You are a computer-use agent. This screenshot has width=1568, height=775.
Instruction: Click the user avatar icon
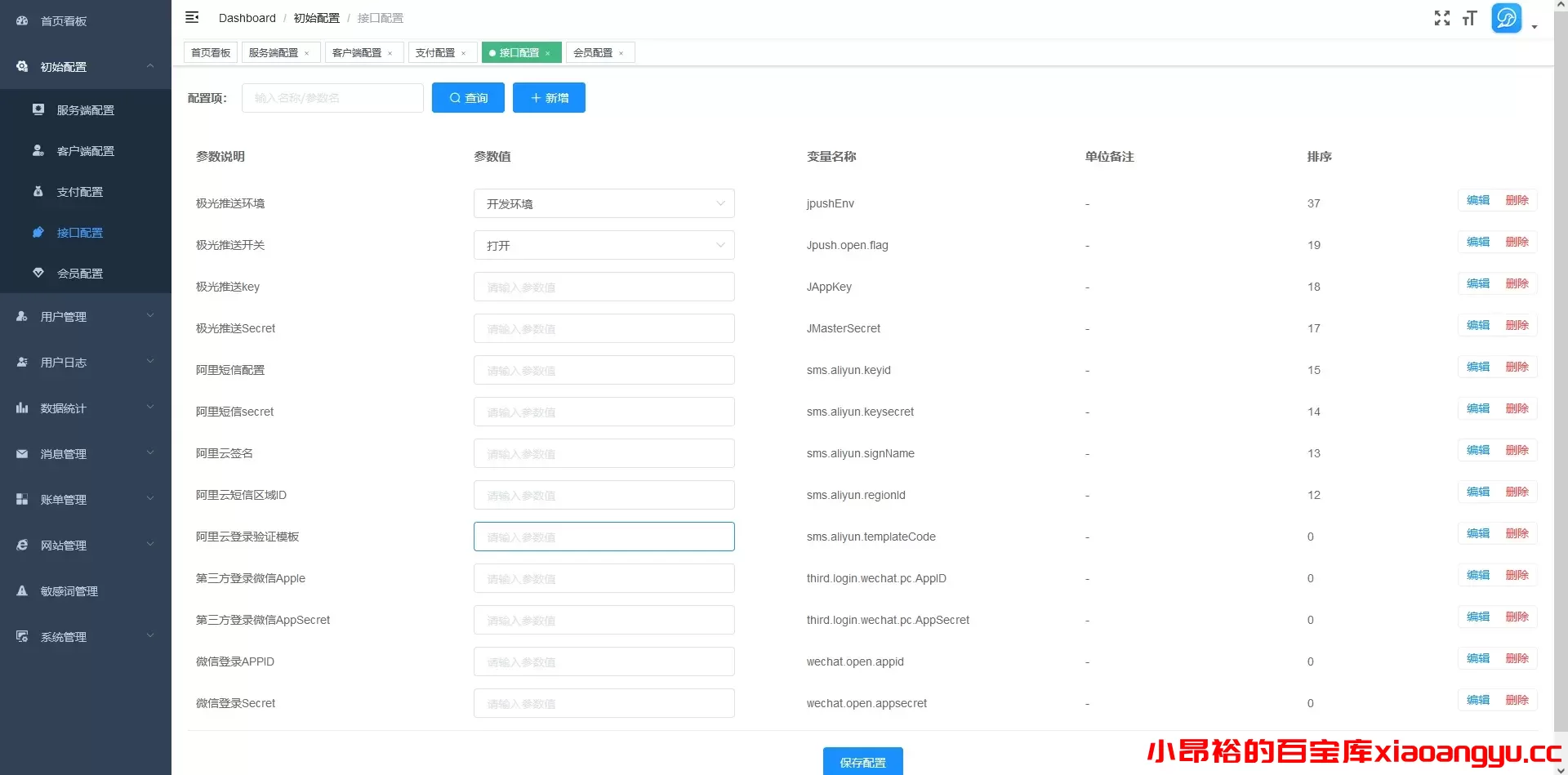pos(1506,18)
